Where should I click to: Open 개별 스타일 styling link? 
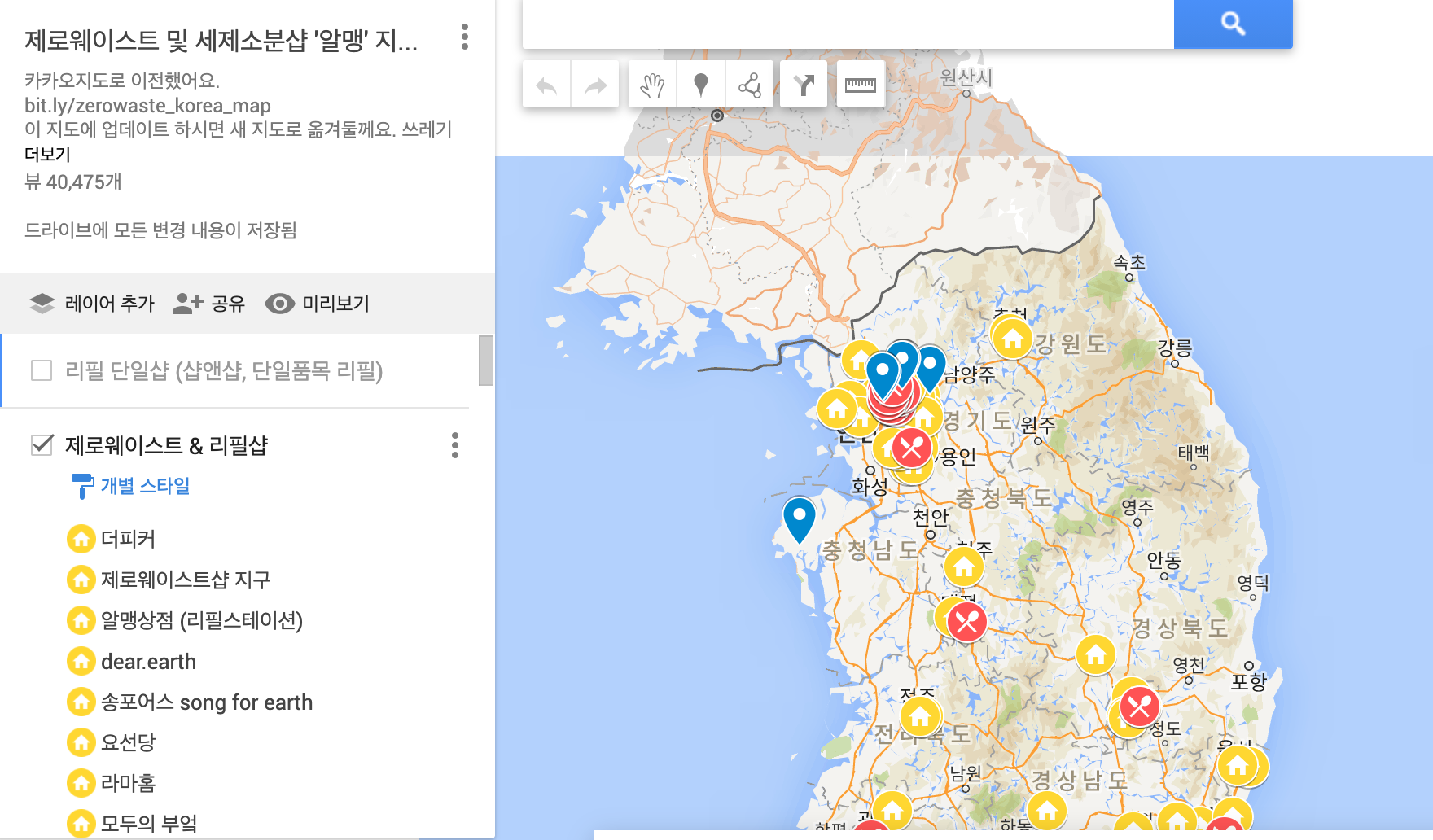click(x=145, y=486)
